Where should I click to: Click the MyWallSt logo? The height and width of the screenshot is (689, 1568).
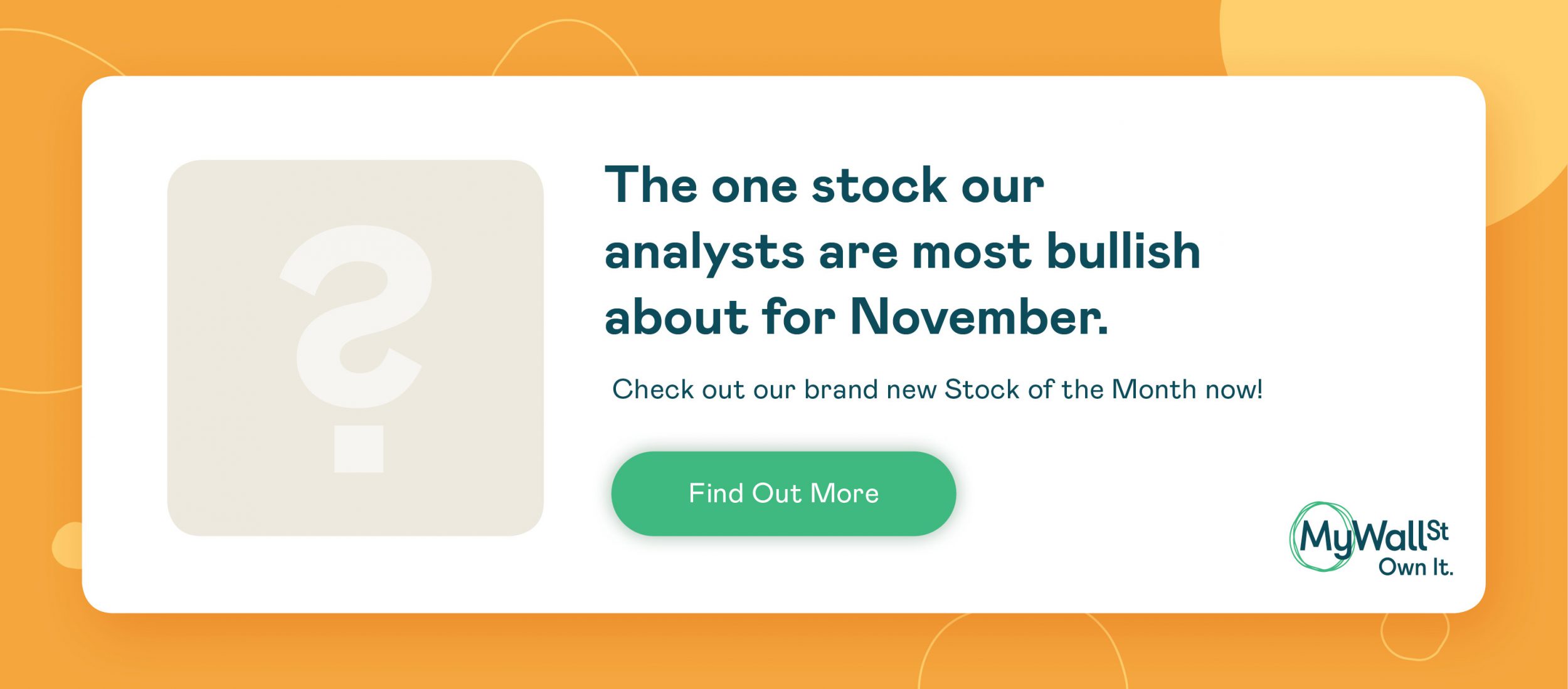click(x=1371, y=538)
